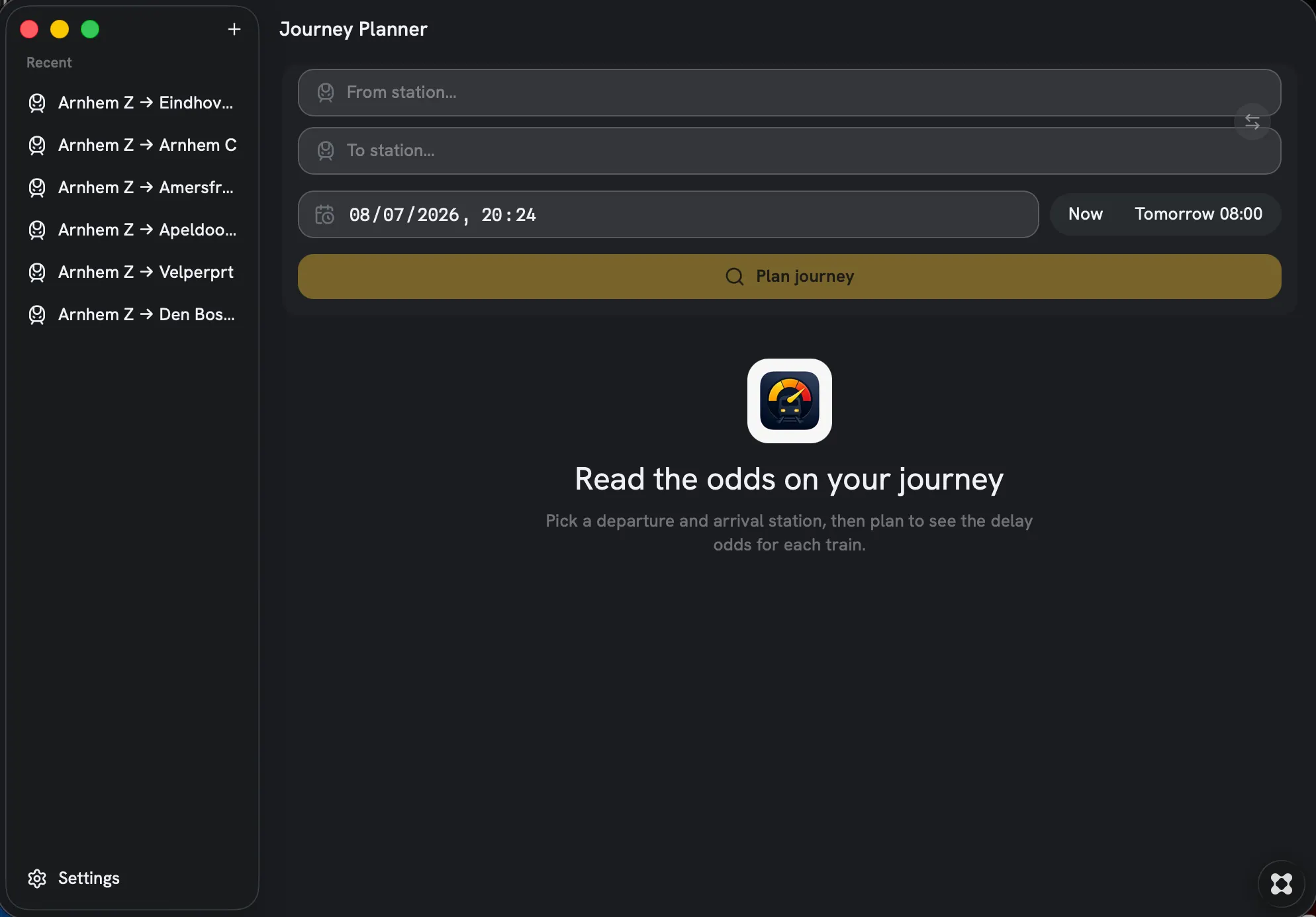Image resolution: width=1316 pixels, height=917 pixels.
Task: Click the speedometer train app logo
Action: (x=789, y=401)
